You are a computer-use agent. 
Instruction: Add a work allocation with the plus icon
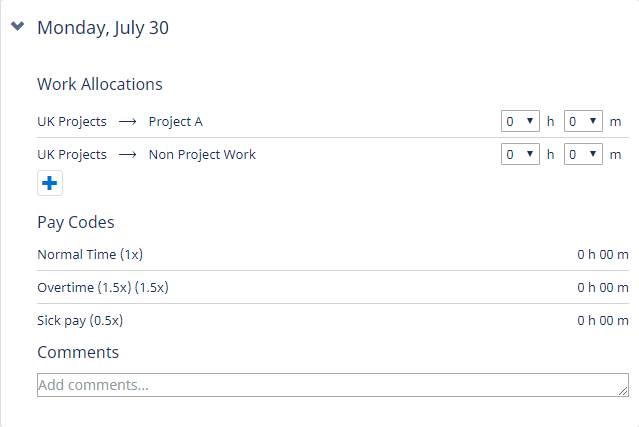tap(50, 184)
